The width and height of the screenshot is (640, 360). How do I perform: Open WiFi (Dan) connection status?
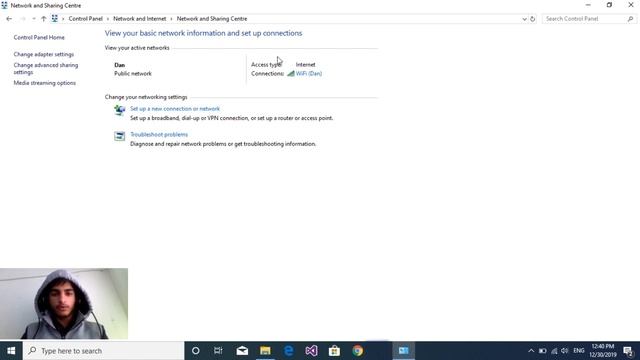coord(309,73)
